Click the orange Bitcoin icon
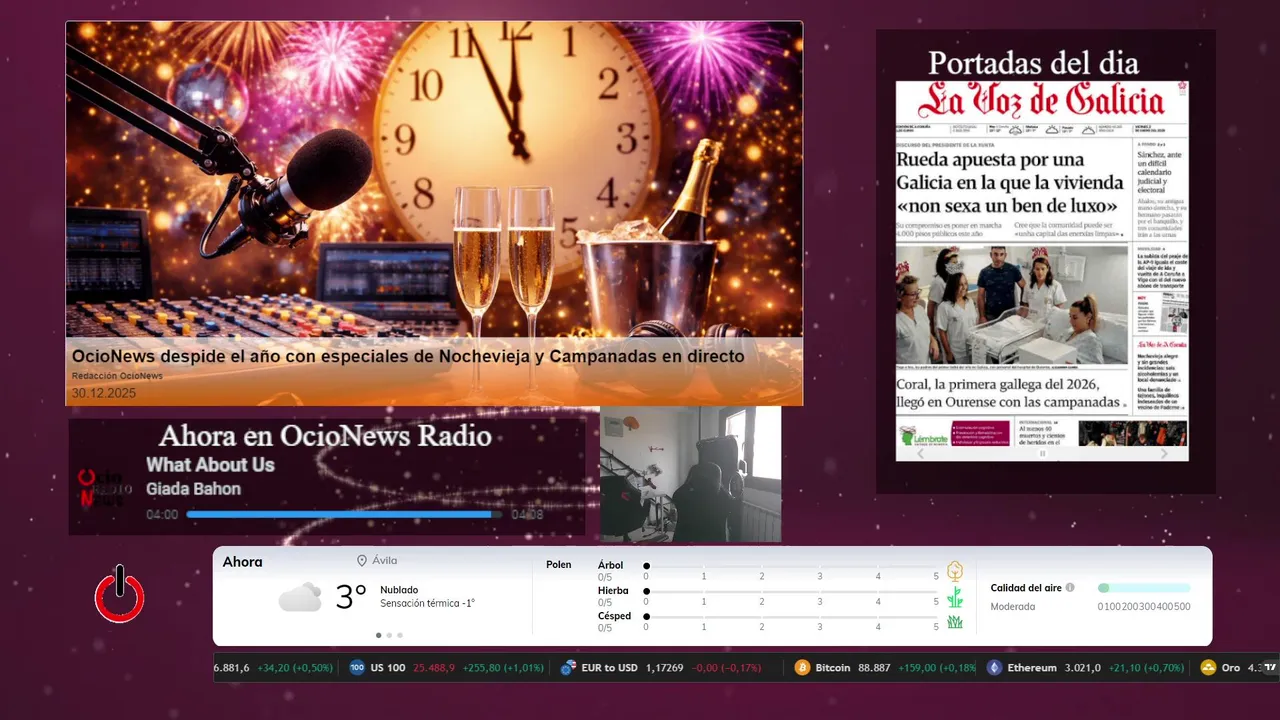Screen dimensions: 1280x720 tap(802, 668)
